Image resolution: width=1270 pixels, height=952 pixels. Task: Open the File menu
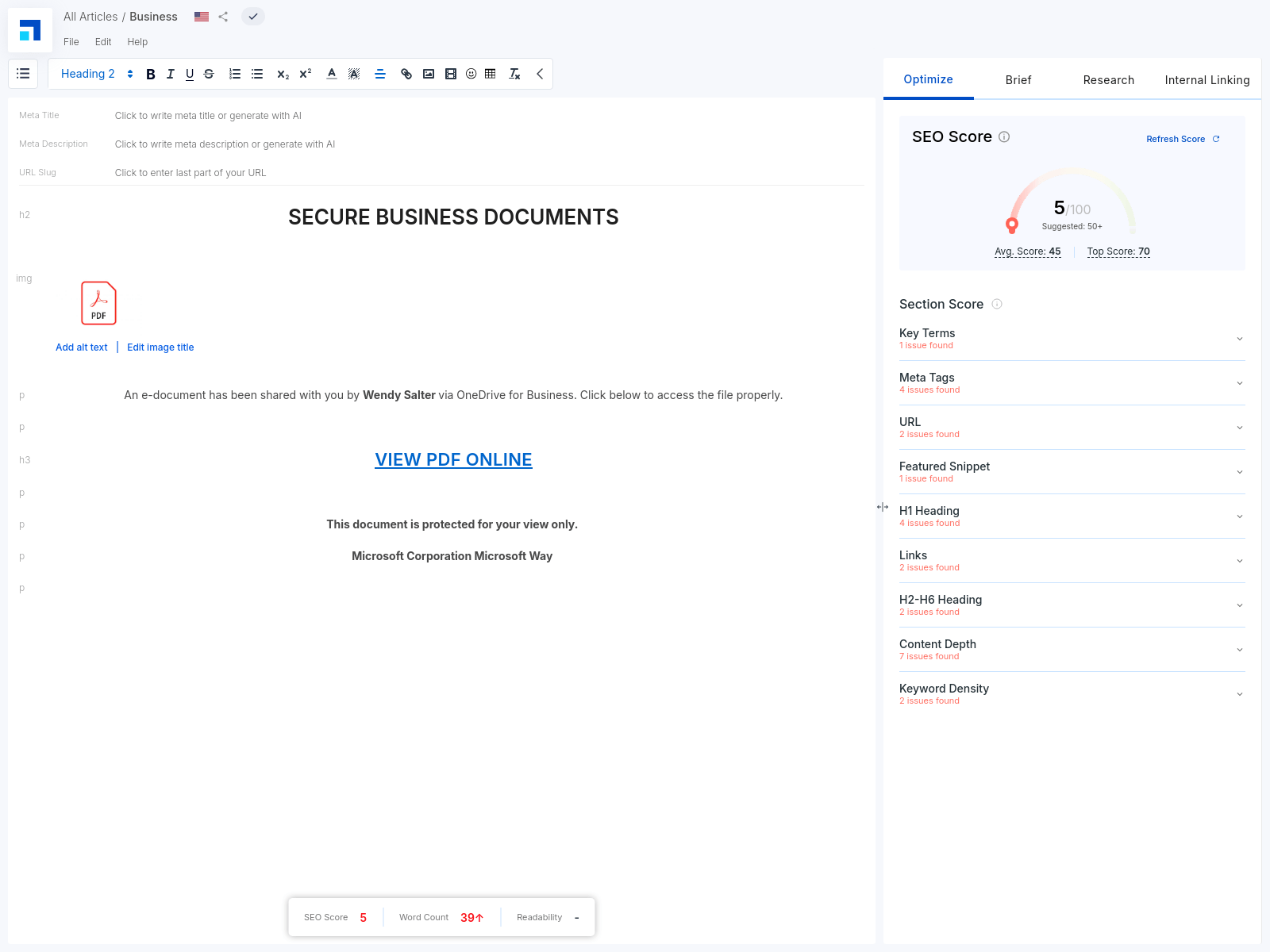tap(71, 42)
